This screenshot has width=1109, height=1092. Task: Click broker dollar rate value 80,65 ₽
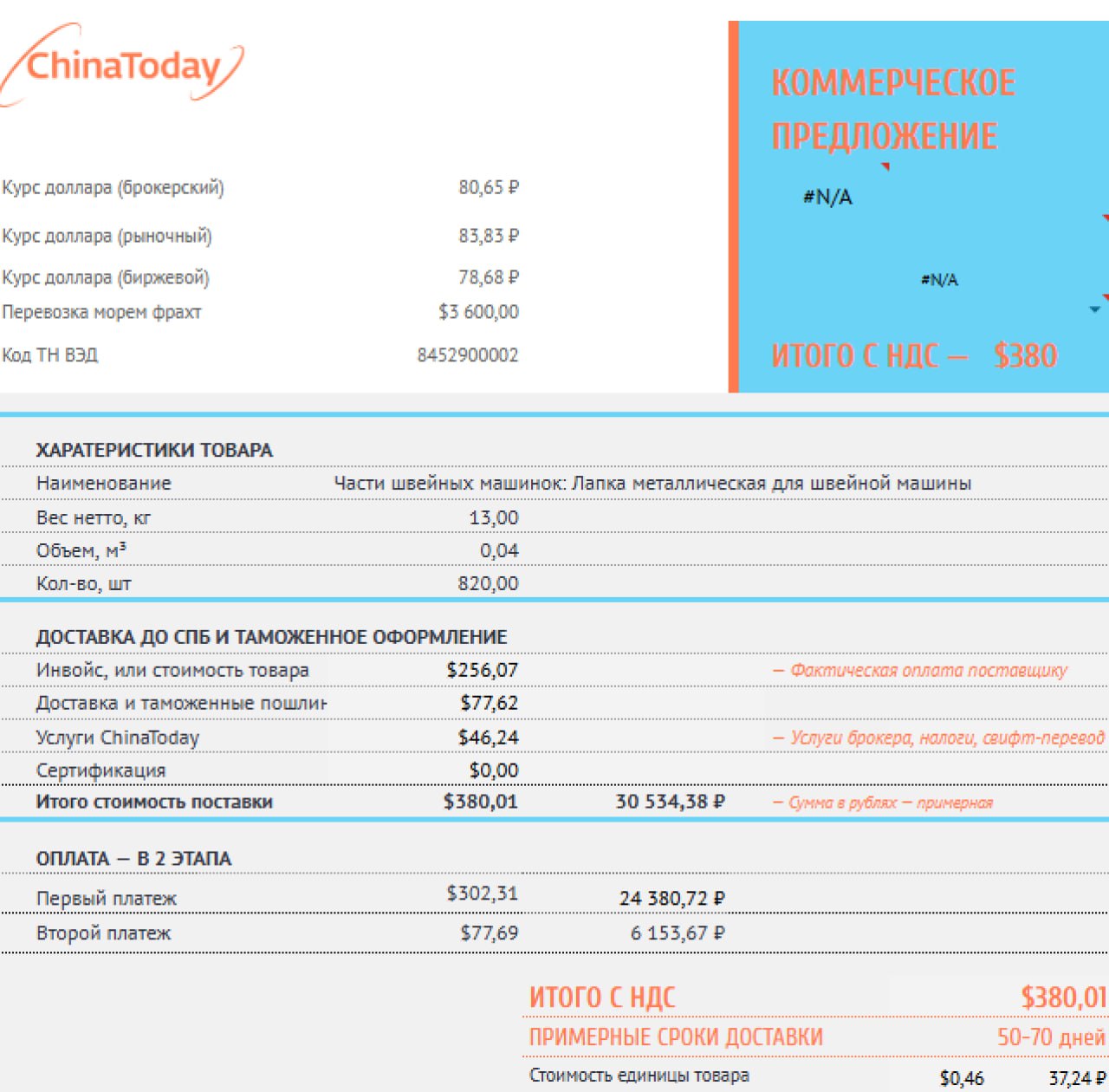[488, 187]
